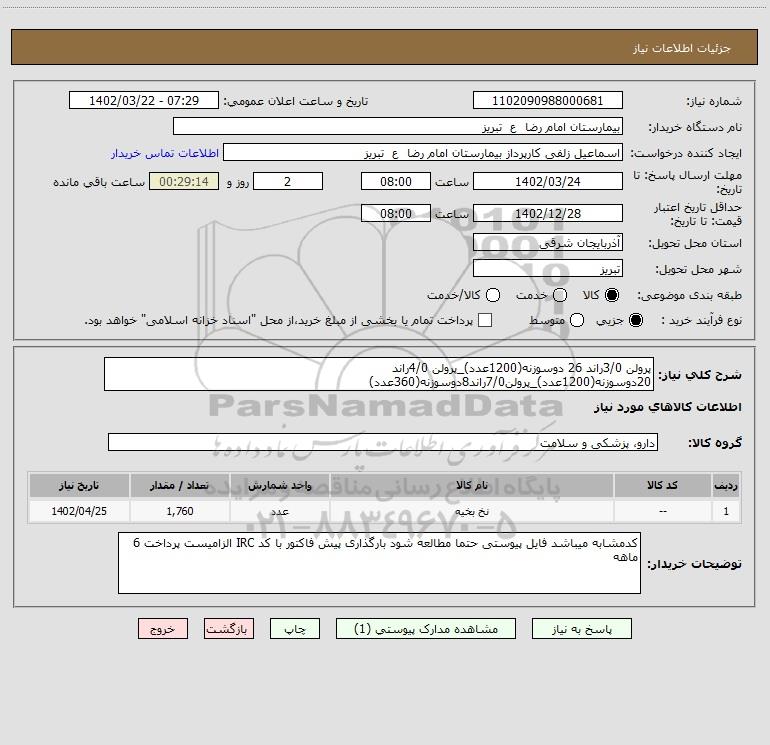Click the province field آذربایجان شرقی
Screen dimensions: 770x745
click(x=548, y=243)
